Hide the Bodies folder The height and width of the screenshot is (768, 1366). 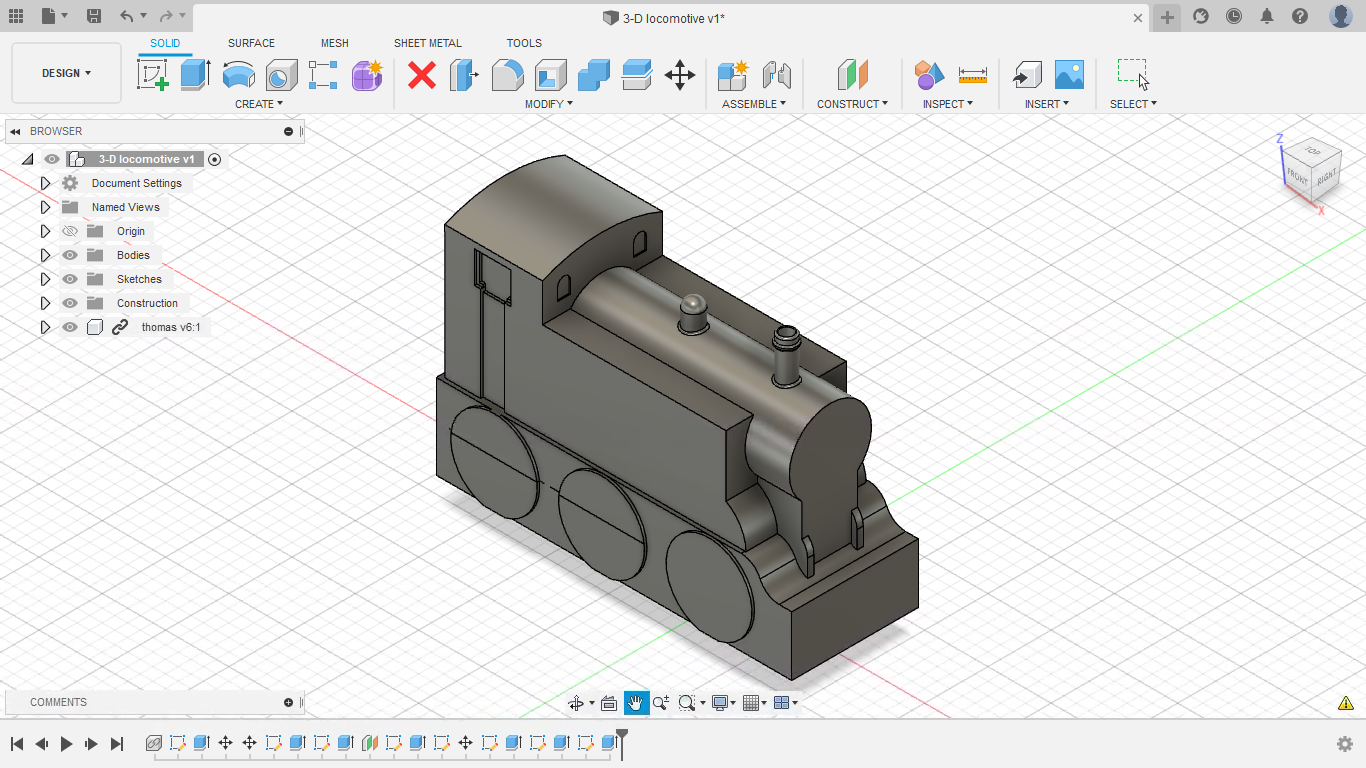70,255
